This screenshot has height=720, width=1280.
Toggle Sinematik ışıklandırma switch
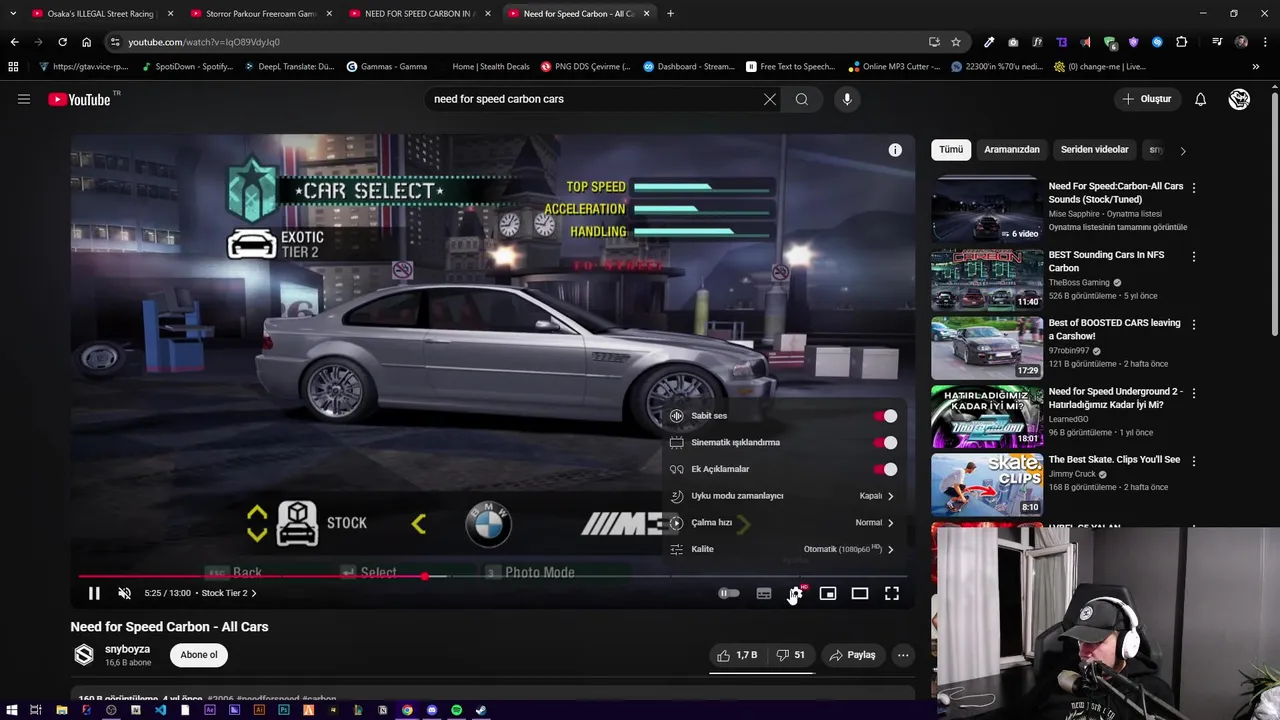885,442
